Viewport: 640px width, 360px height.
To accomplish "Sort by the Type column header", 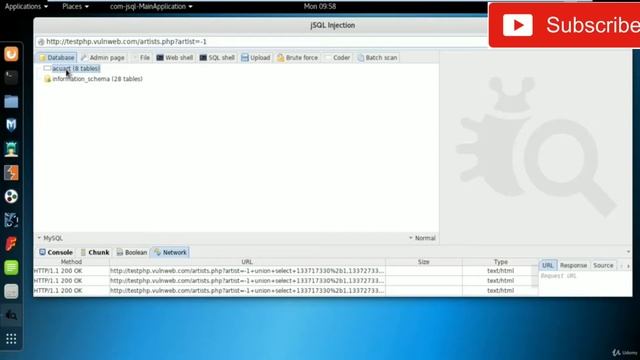I will click(500, 262).
